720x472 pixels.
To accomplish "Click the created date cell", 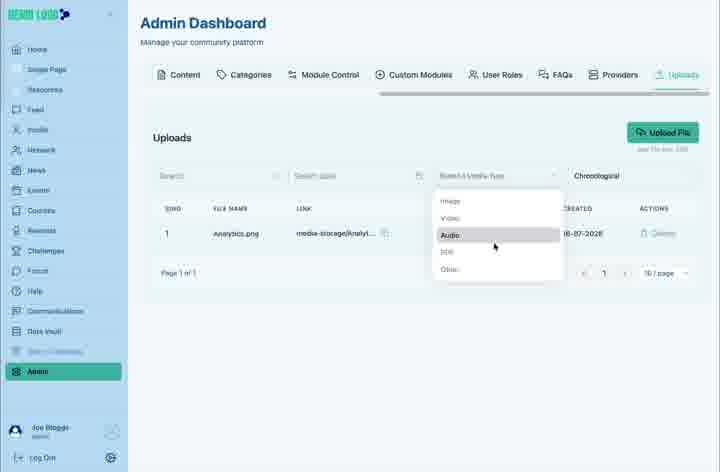I will tap(583, 234).
